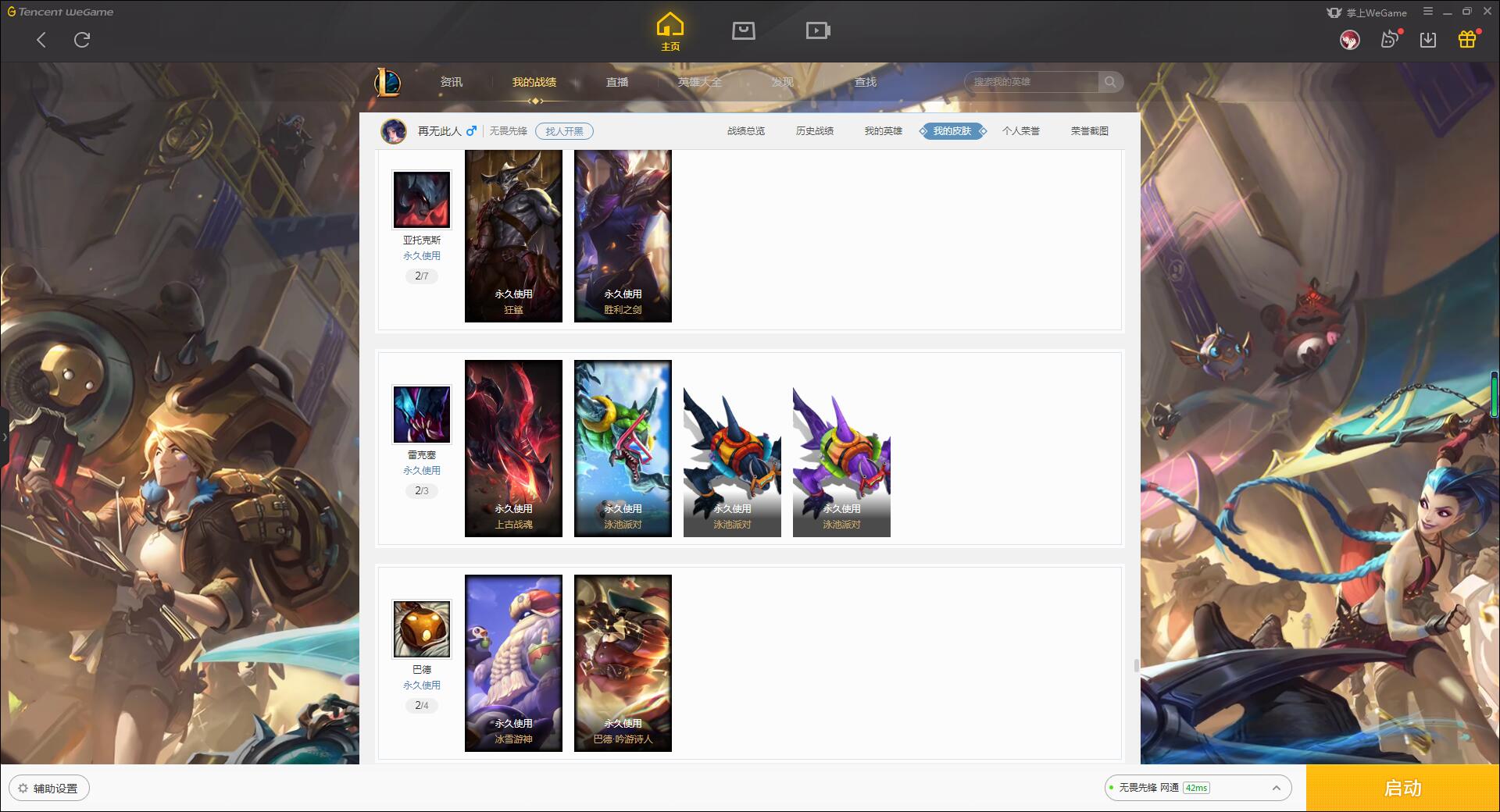
Task: Open the video live icon in top bar
Action: pos(818,30)
